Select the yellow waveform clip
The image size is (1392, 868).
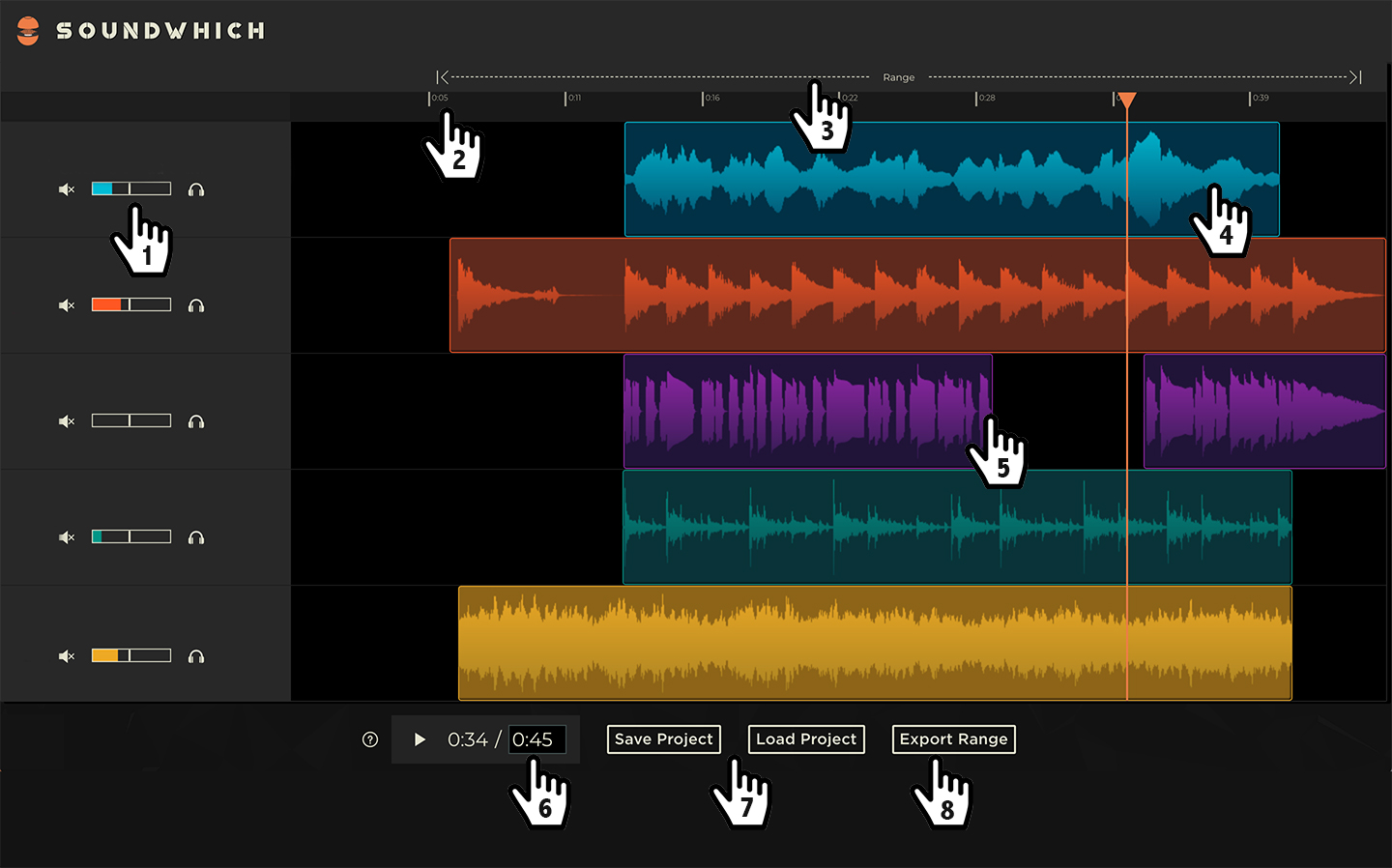coord(875,643)
